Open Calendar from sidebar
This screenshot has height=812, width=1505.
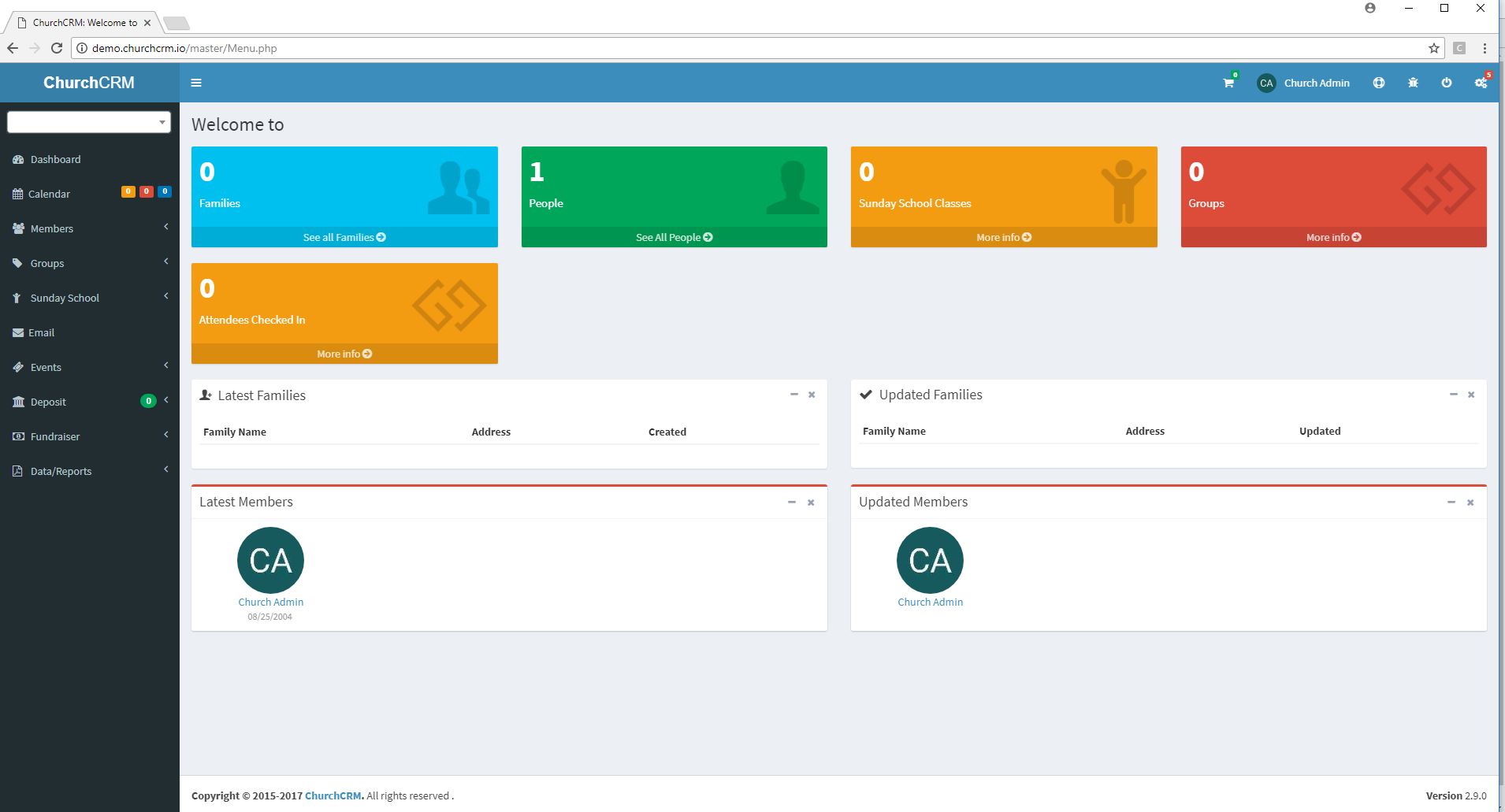click(x=90, y=194)
